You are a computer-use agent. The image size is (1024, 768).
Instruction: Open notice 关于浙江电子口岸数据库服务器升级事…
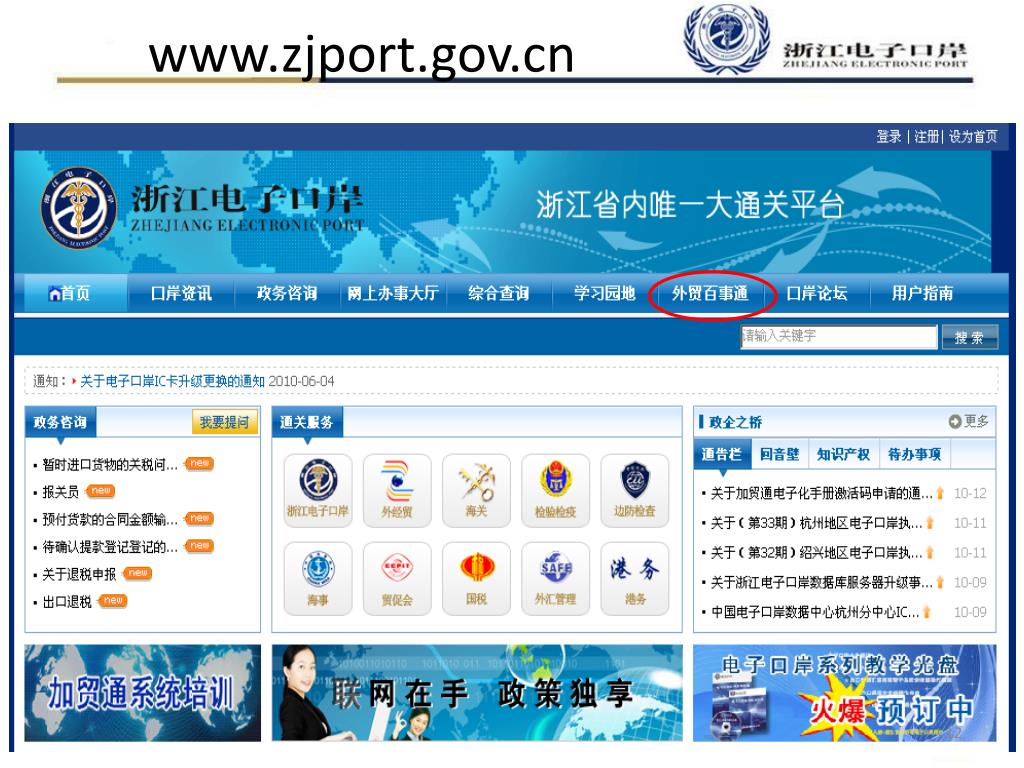(822, 583)
